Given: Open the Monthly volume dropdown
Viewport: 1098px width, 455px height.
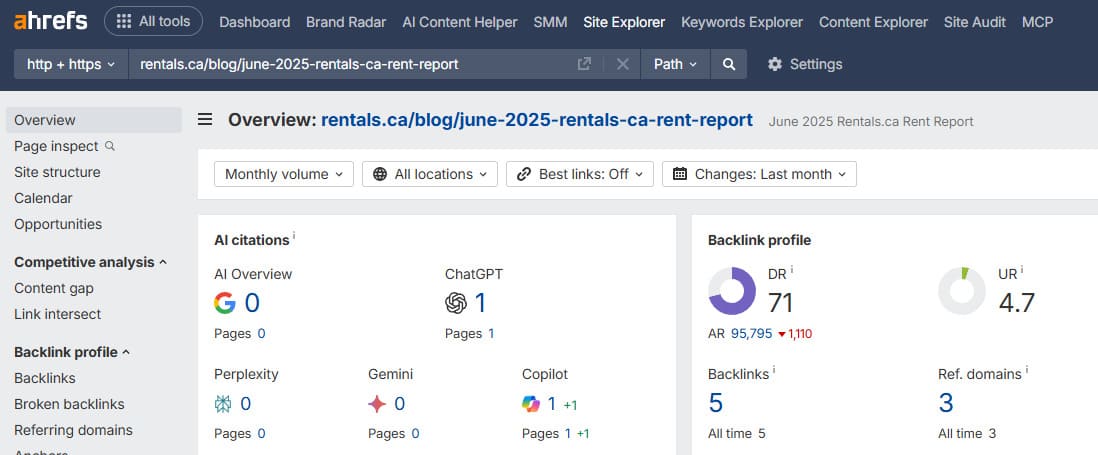Looking at the screenshot, I should (x=284, y=174).
